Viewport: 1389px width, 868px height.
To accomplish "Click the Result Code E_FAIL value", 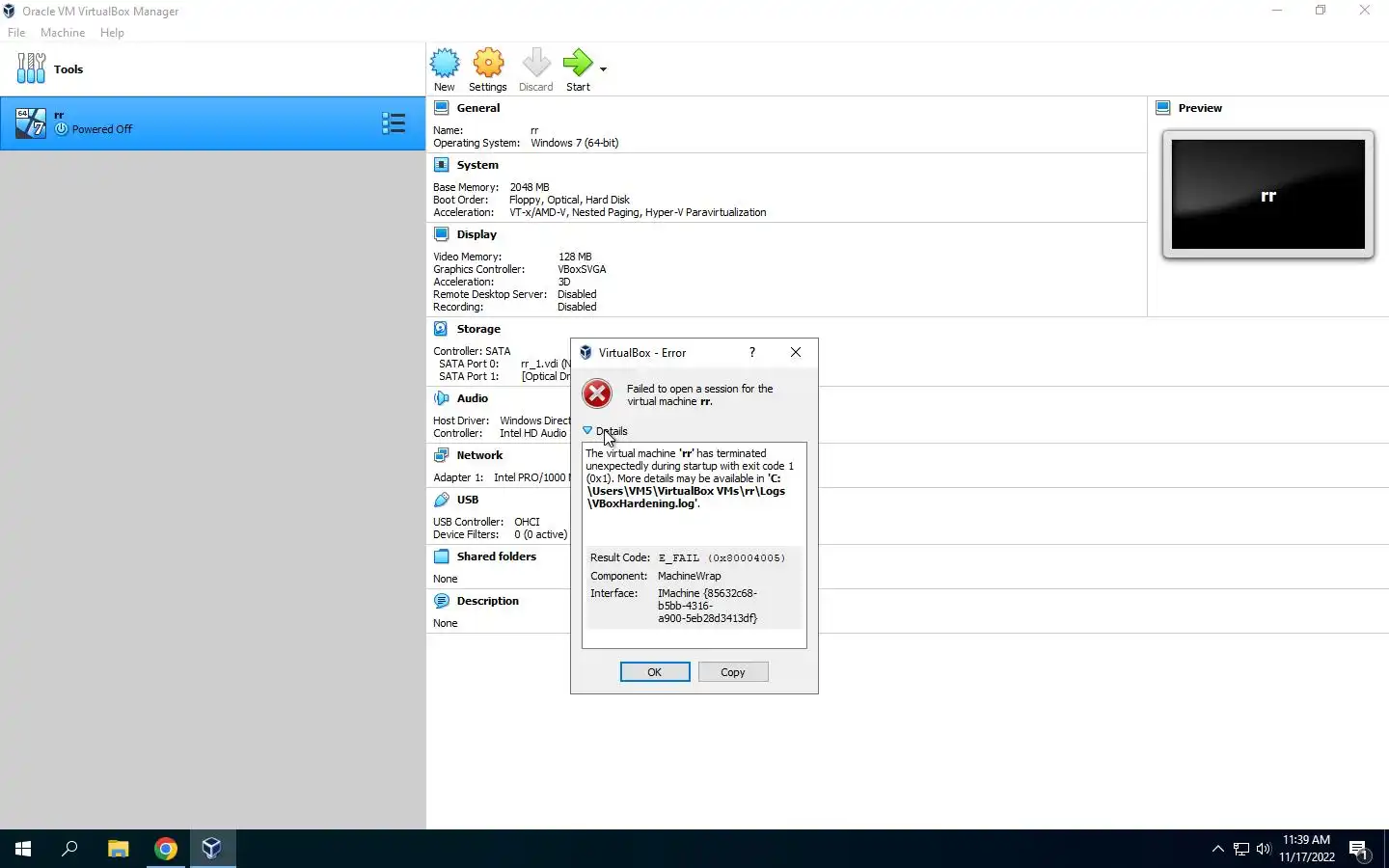I will [722, 557].
